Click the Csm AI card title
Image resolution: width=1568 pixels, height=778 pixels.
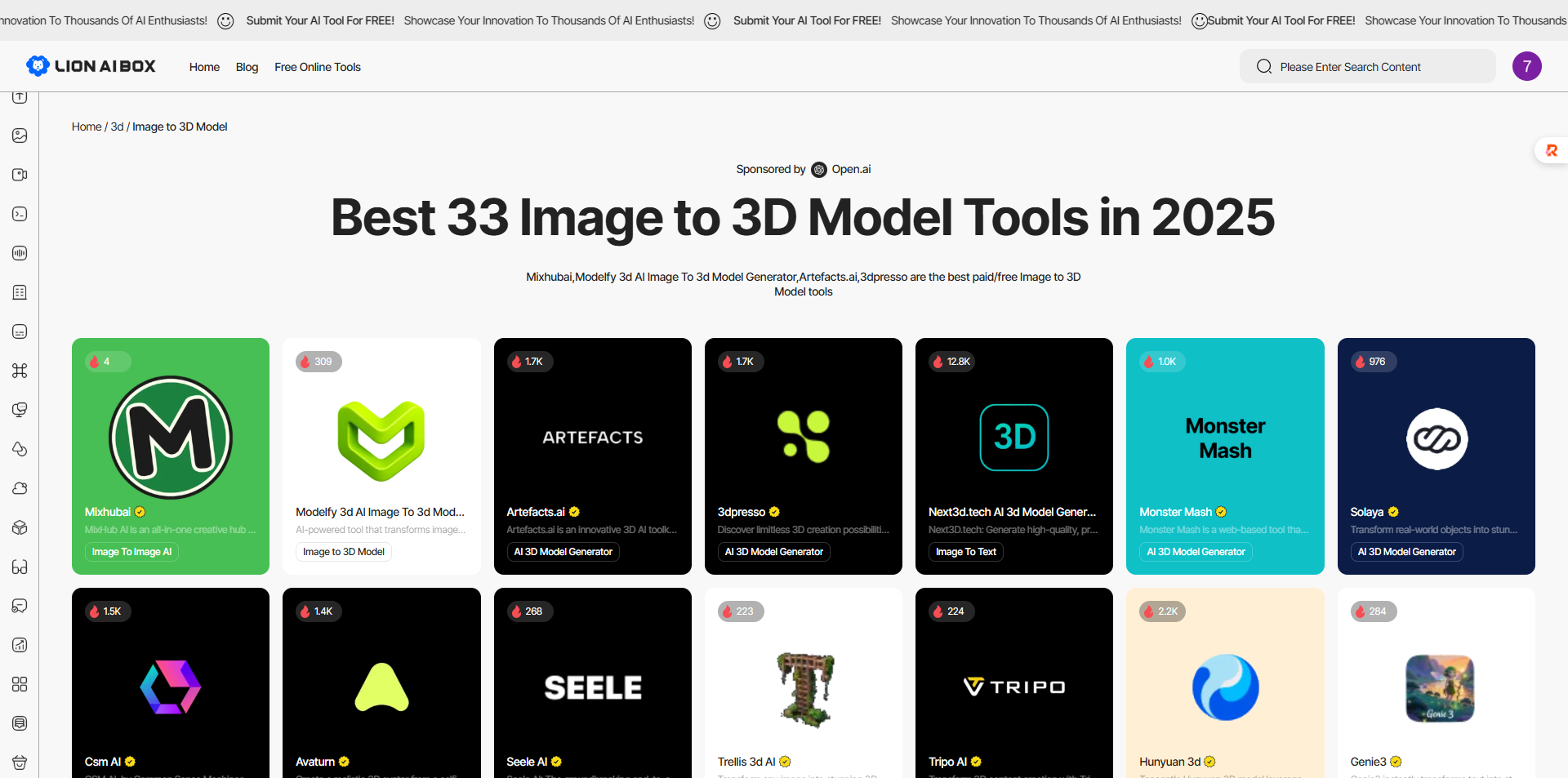click(x=103, y=762)
